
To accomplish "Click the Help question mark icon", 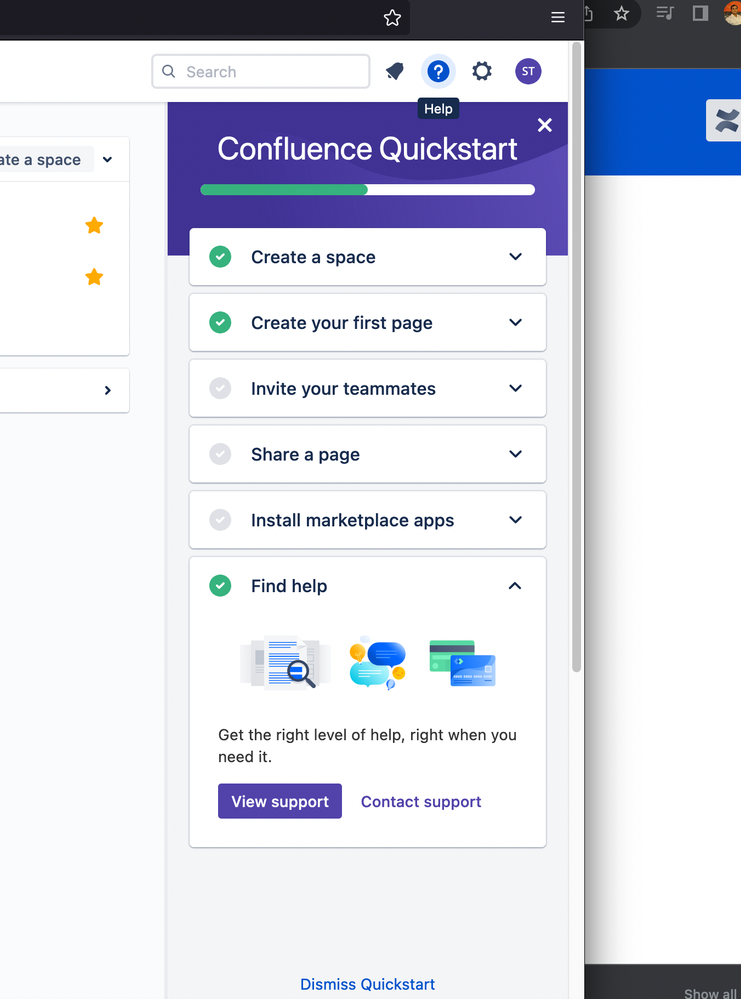I will pyautogui.click(x=438, y=71).
